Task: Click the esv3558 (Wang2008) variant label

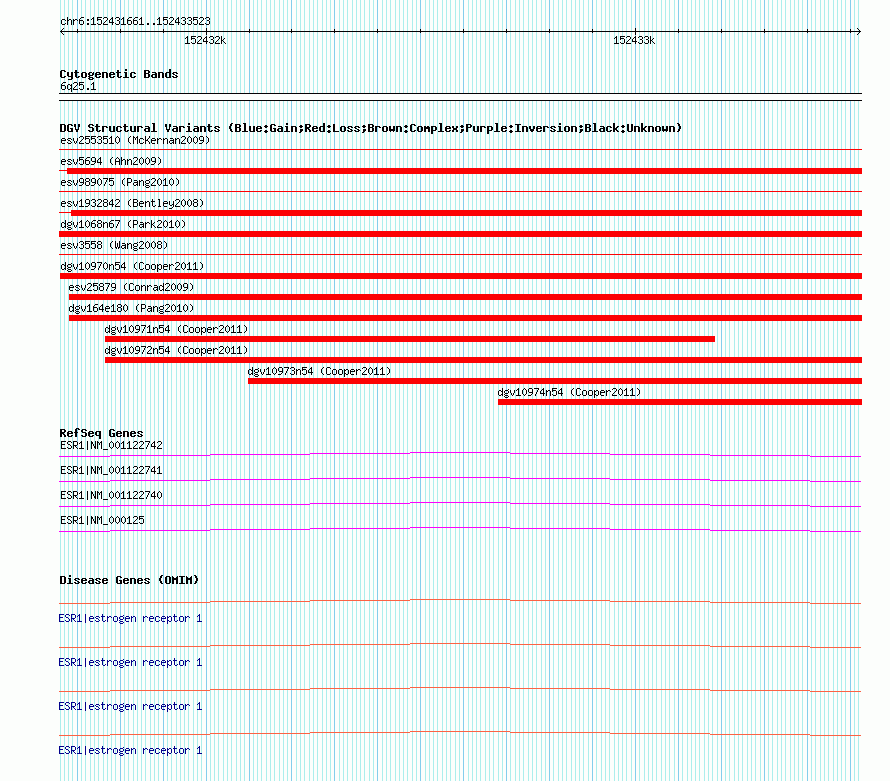Action: point(114,245)
